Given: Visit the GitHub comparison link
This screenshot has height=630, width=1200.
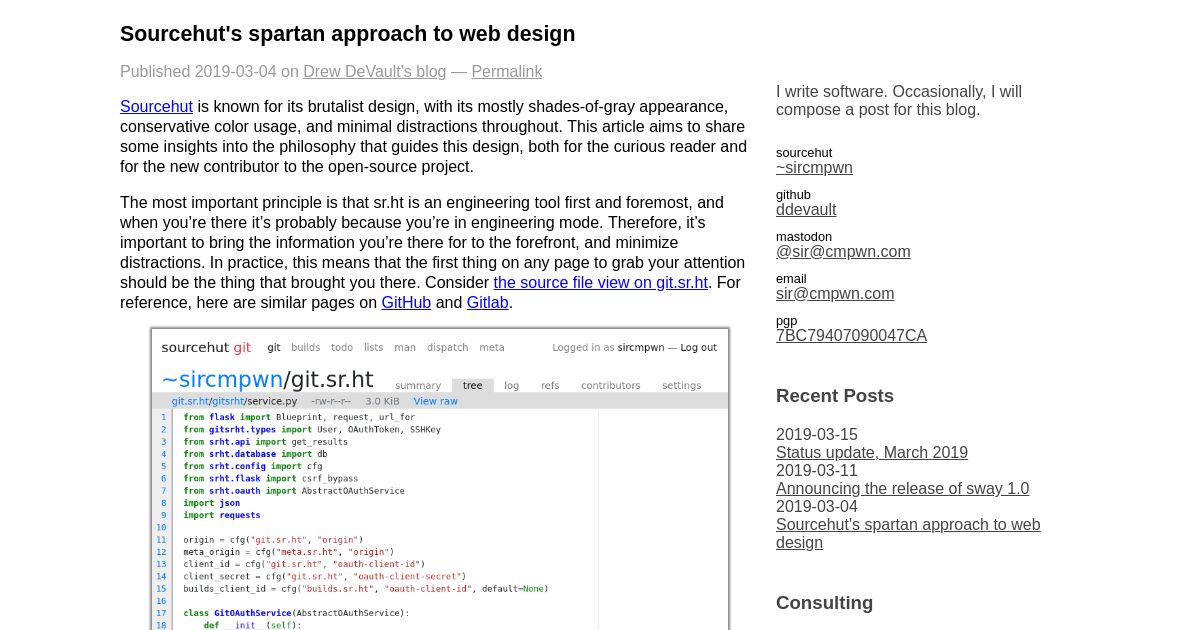Looking at the screenshot, I should (406, 303).
